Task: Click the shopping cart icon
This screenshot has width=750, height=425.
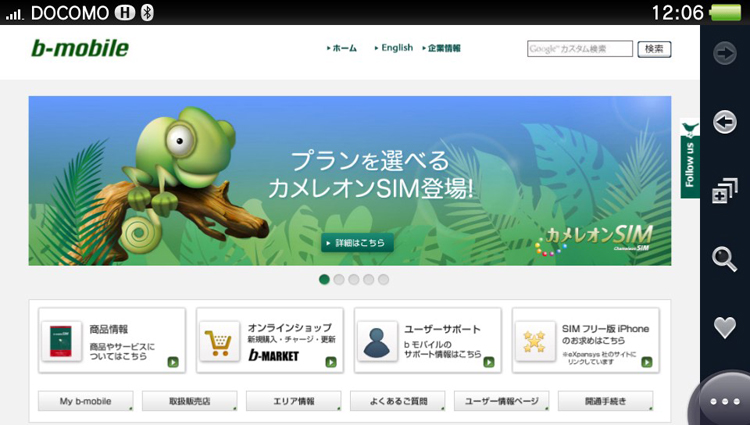Action: pos(219,341)
